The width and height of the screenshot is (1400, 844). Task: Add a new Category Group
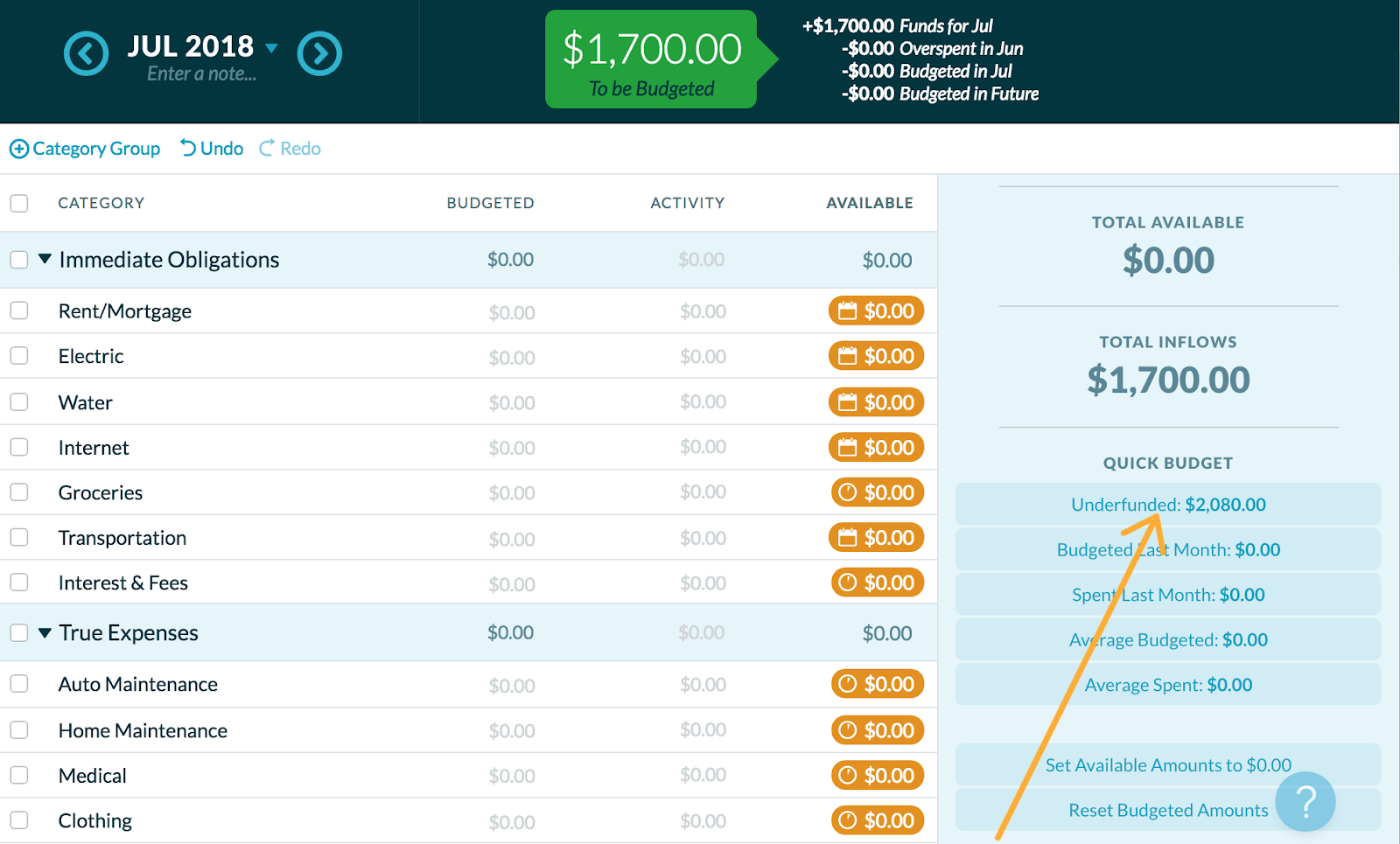[85, 149]
